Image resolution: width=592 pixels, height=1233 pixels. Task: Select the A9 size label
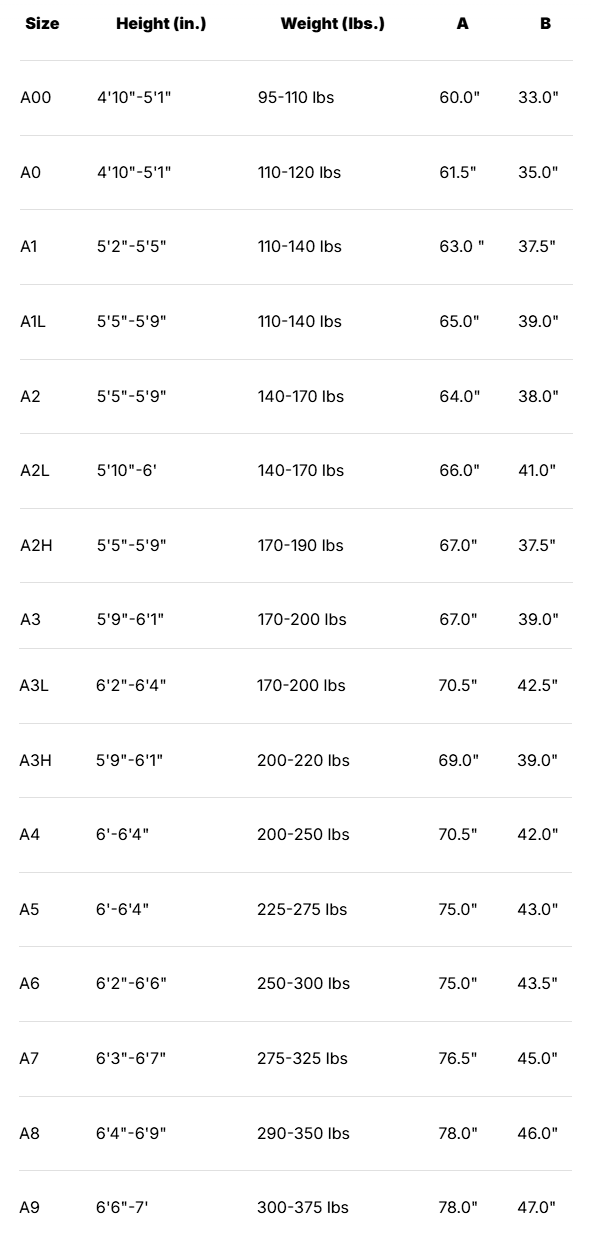pyautogui.click(x=30, y=1207)
